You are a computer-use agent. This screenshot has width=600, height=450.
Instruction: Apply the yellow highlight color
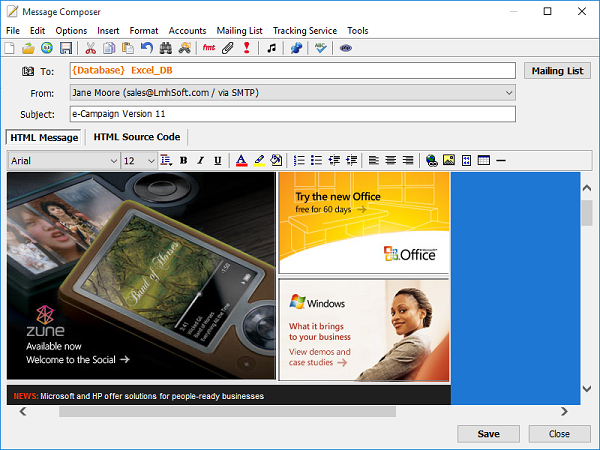tap(259, 160)
